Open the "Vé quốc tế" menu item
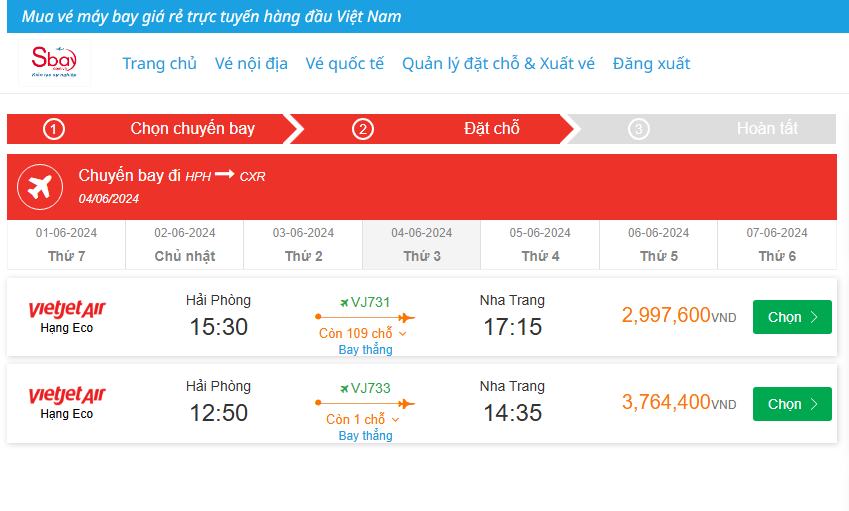The height and width of the screenshot is (511, 849). pyautogui.click(x=345, y=64)
